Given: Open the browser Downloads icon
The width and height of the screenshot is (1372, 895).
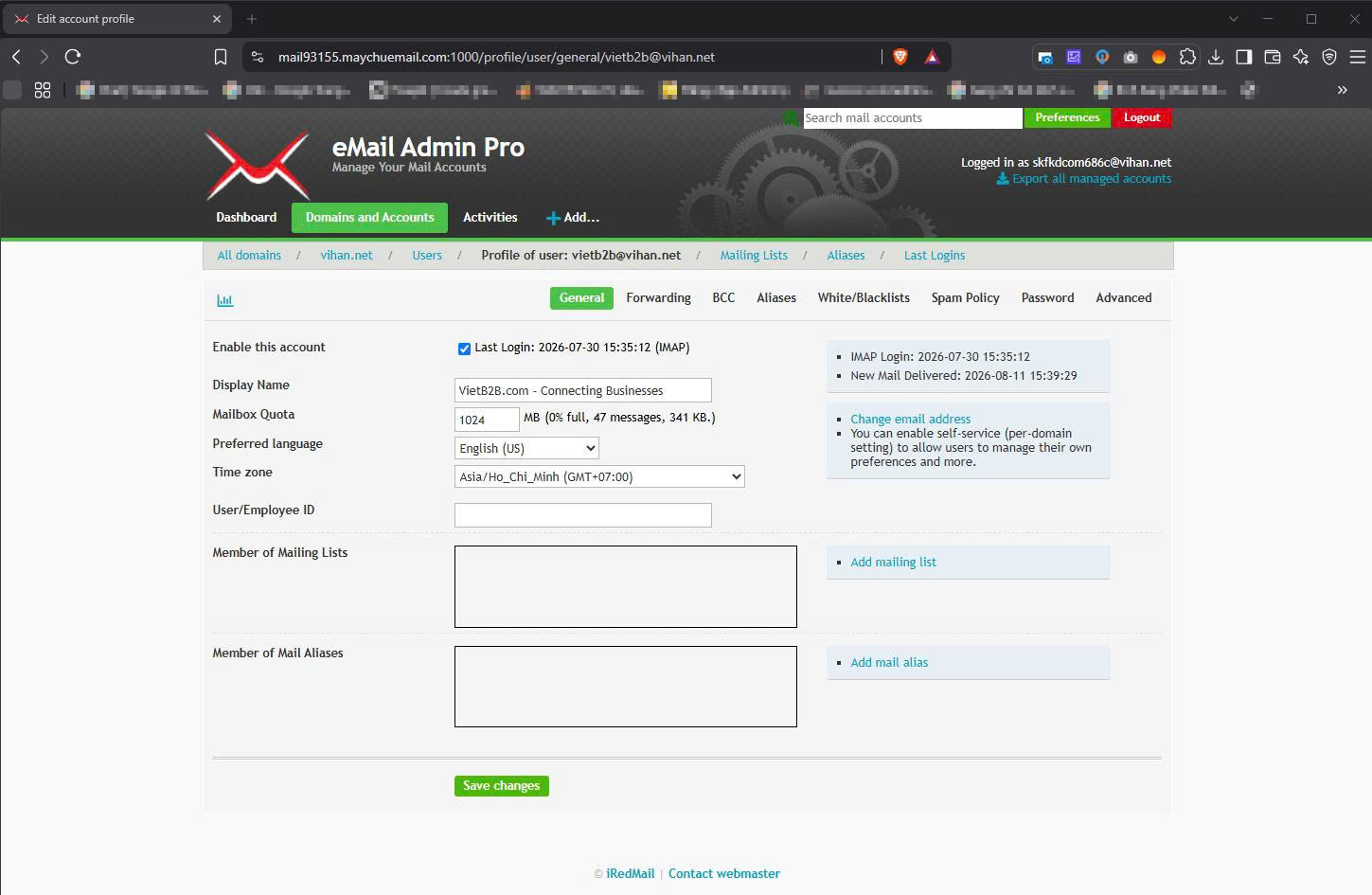Looking at the screenshot, I should pyautogui.click(x=1216, y=57).
